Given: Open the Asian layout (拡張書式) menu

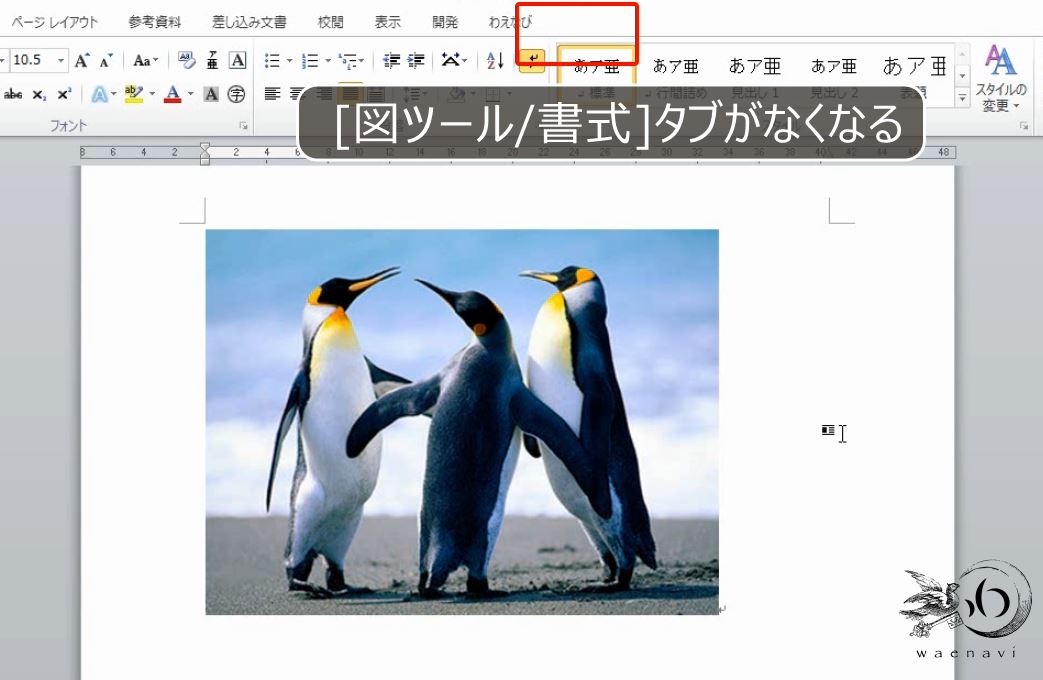Looking at the screenshot, I should [454, 61].
